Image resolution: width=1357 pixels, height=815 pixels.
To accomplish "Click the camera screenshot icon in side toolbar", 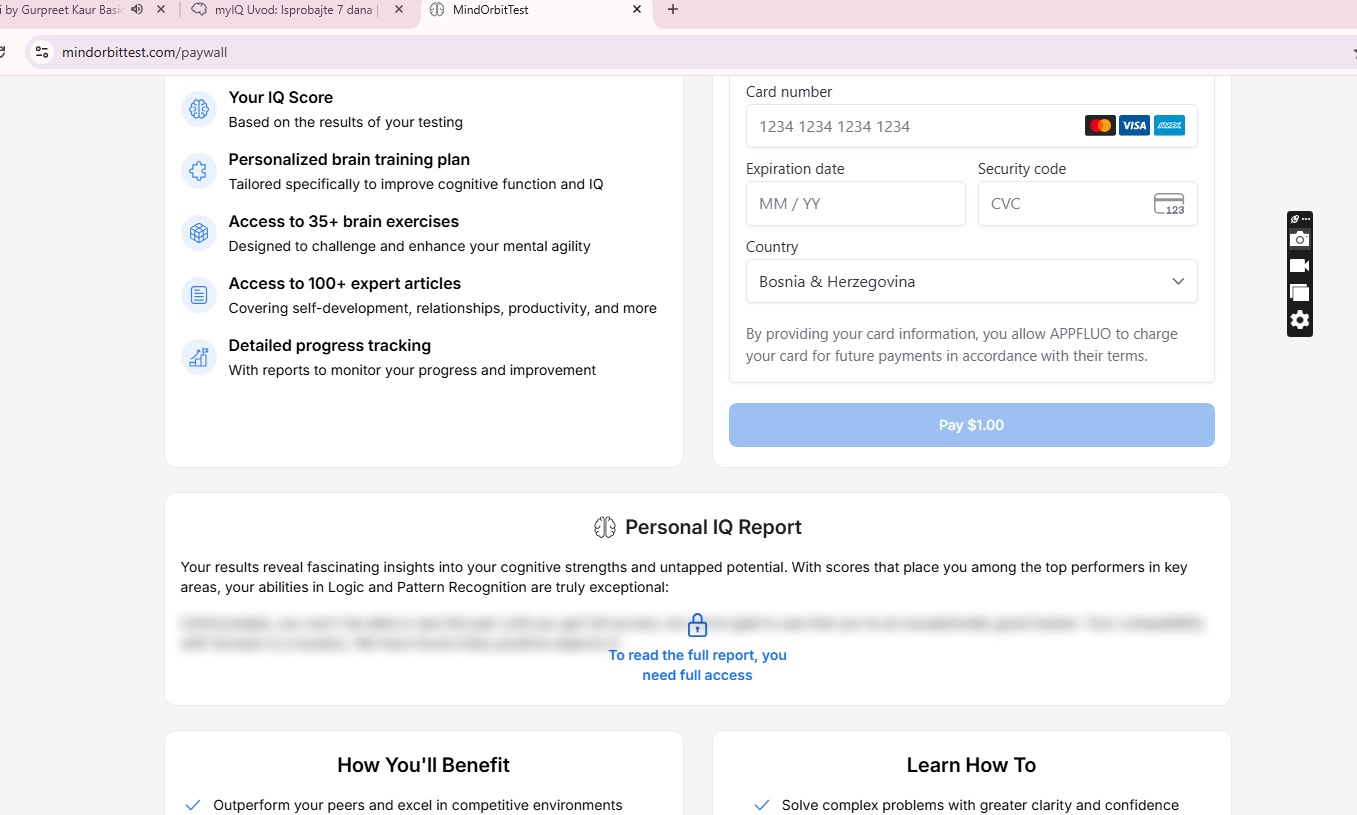I will tap(1299, 239).
